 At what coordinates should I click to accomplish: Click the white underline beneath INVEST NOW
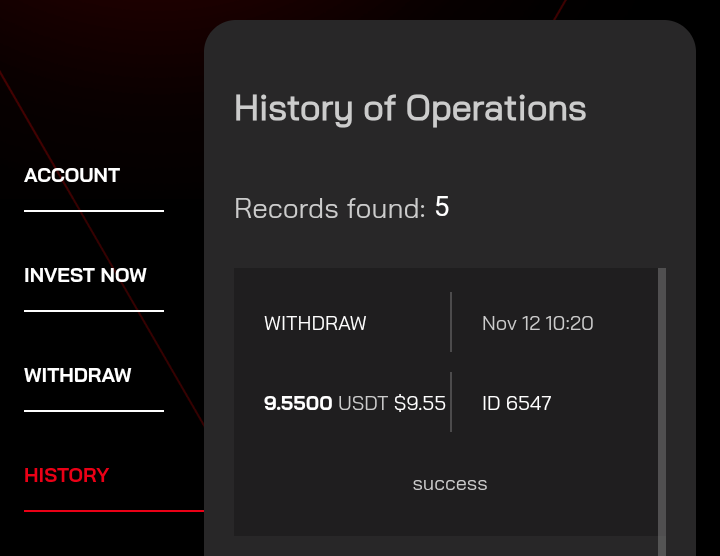(94, 311)
